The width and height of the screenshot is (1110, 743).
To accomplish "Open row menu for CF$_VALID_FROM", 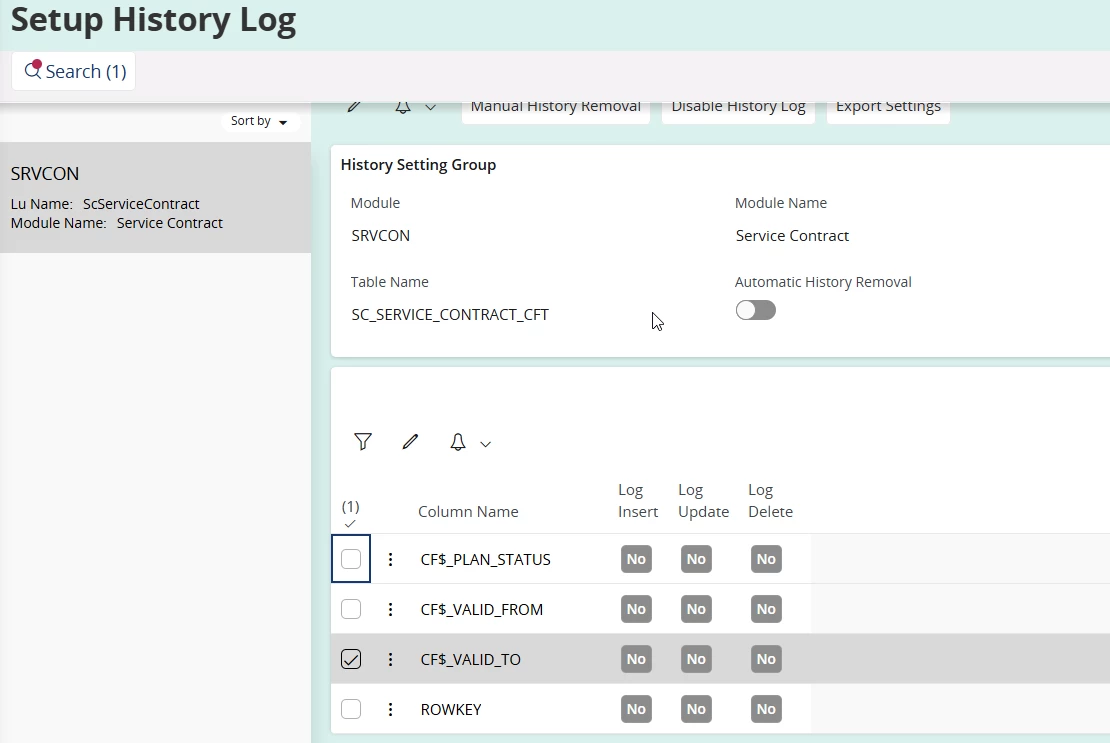I will coord(391,609).
